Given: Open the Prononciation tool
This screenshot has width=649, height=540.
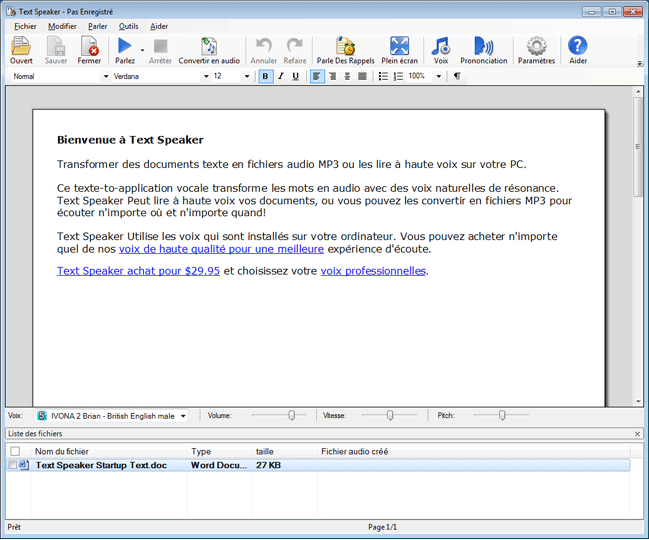Looking at the screenshot, I should [484, 47].
